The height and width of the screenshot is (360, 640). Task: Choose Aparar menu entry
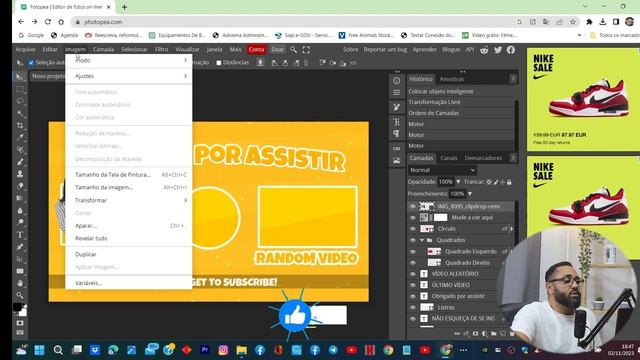click(x=129, y=226)
